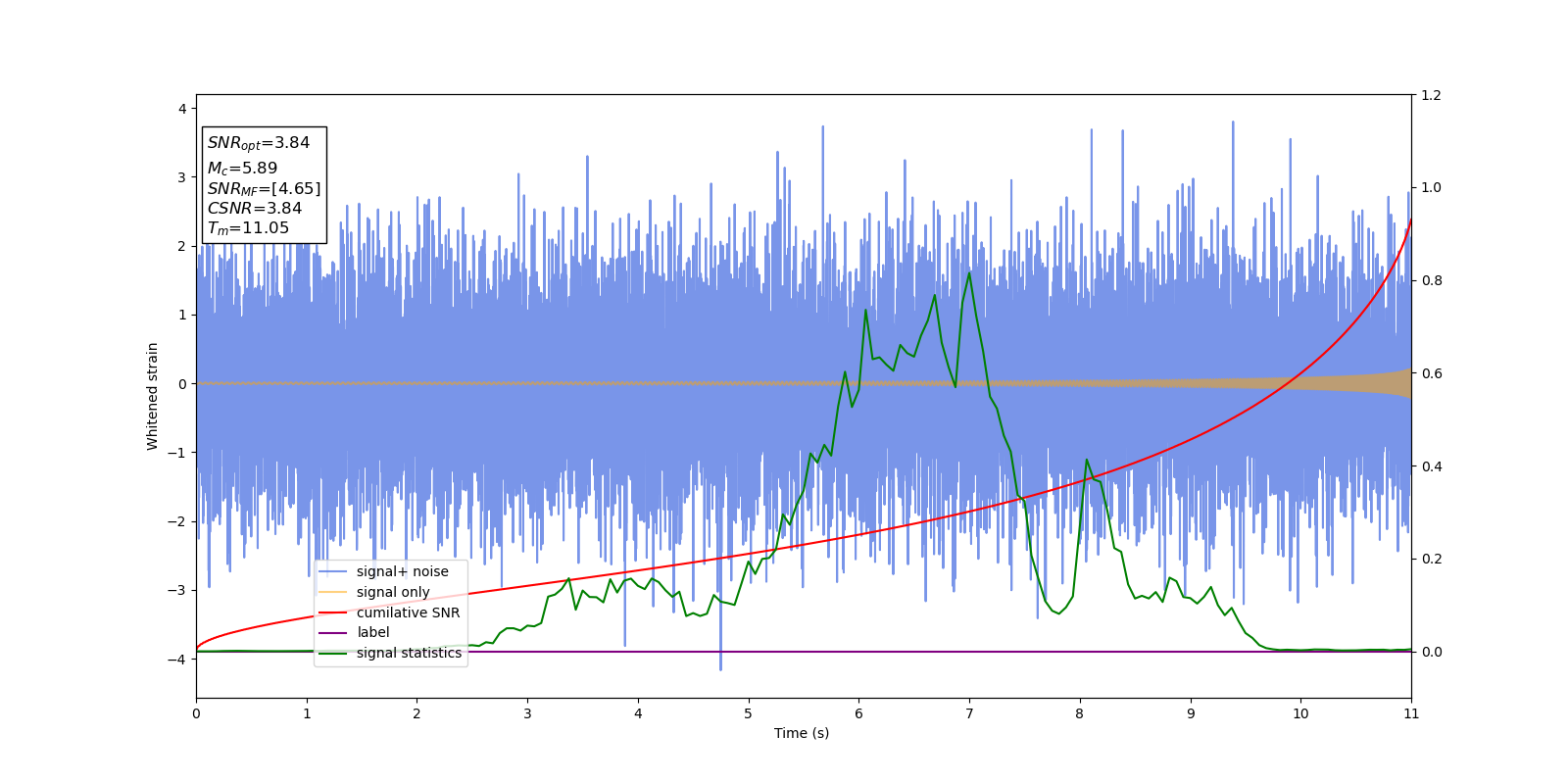Click the 'Whitened strain' y-axis label

153,396
